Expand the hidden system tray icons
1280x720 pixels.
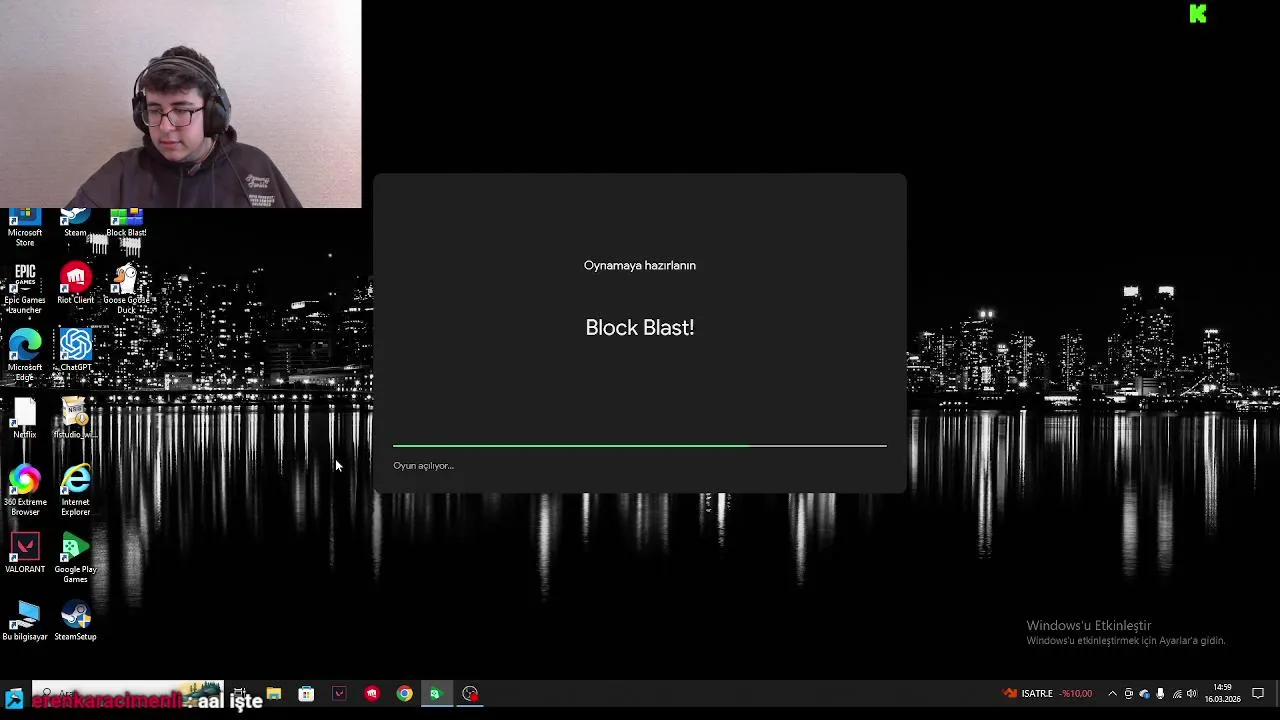click(x=1112, y=694)
